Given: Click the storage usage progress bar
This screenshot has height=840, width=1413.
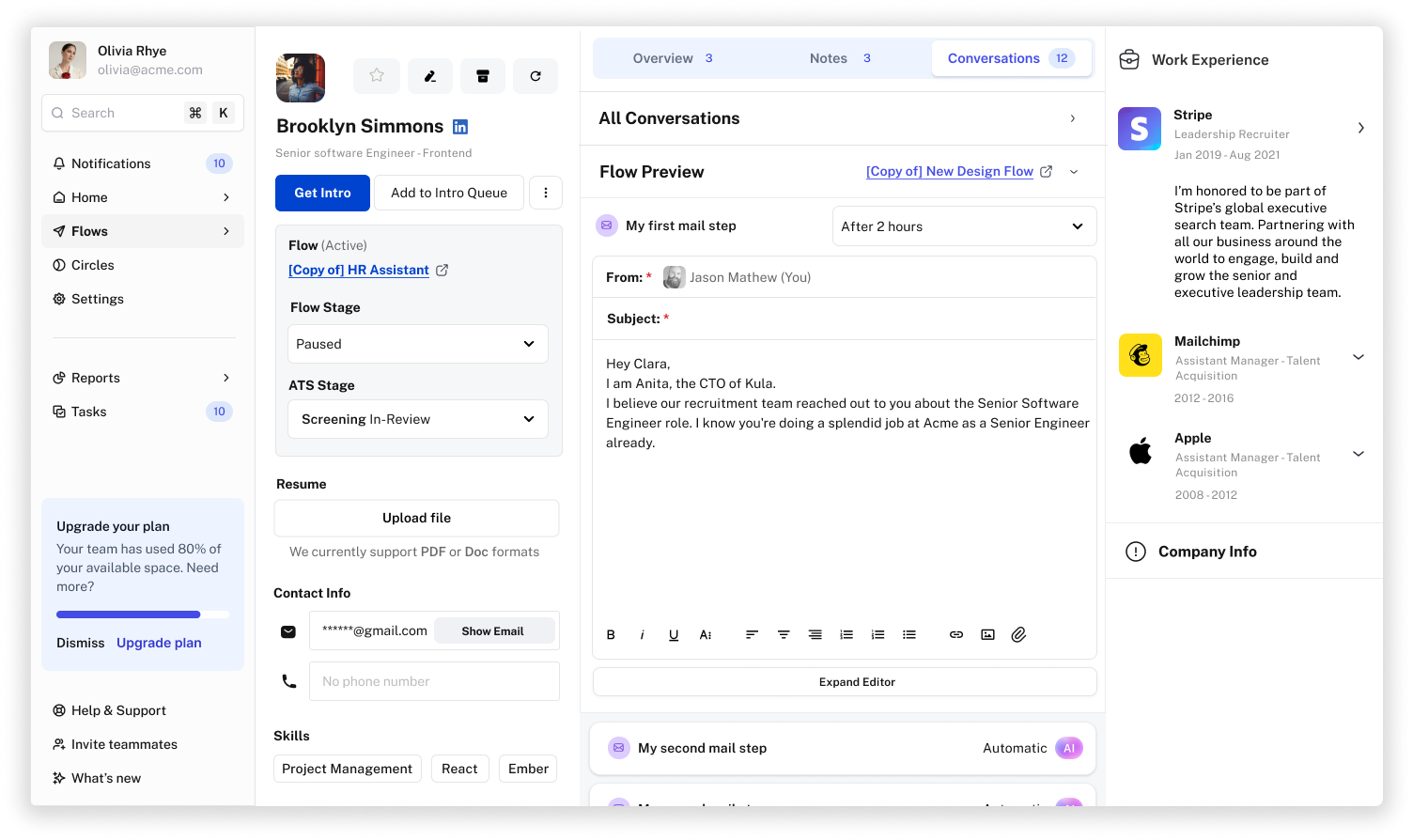Looking at the screenshot, I should pyautogui.click(x=142, y=614).
